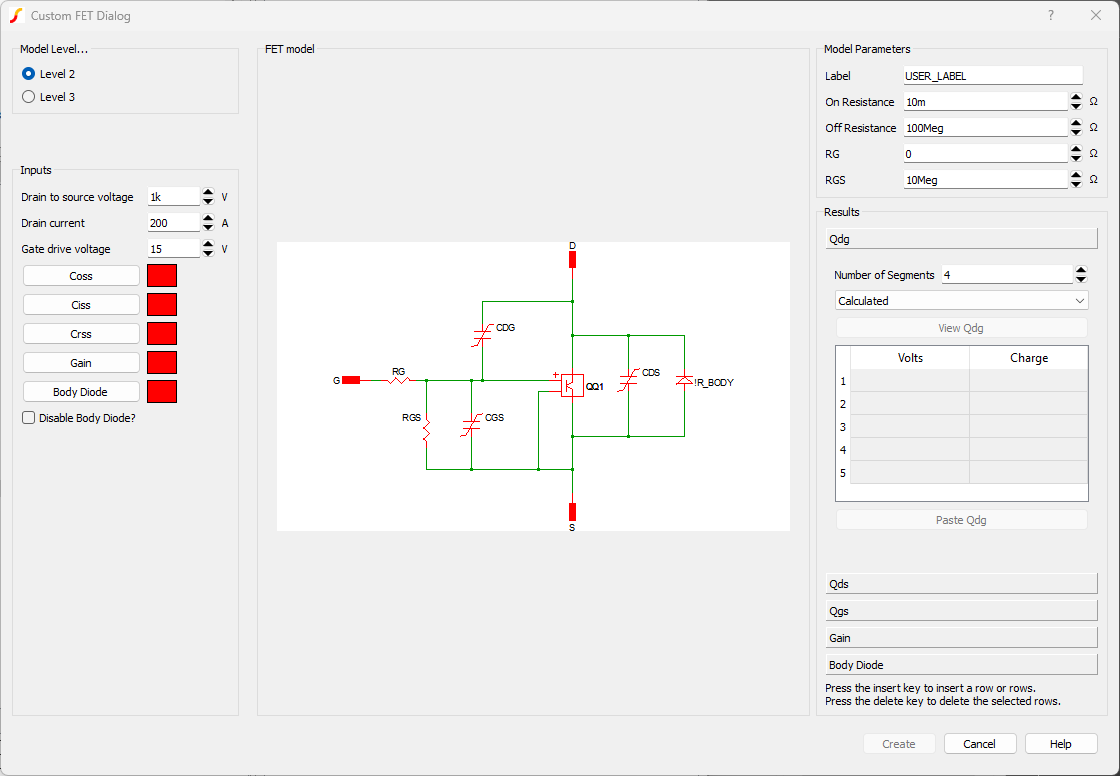Click the help question mark icon in title bar
This screenshot has height=776, width=1120.
coord(1050,16)
